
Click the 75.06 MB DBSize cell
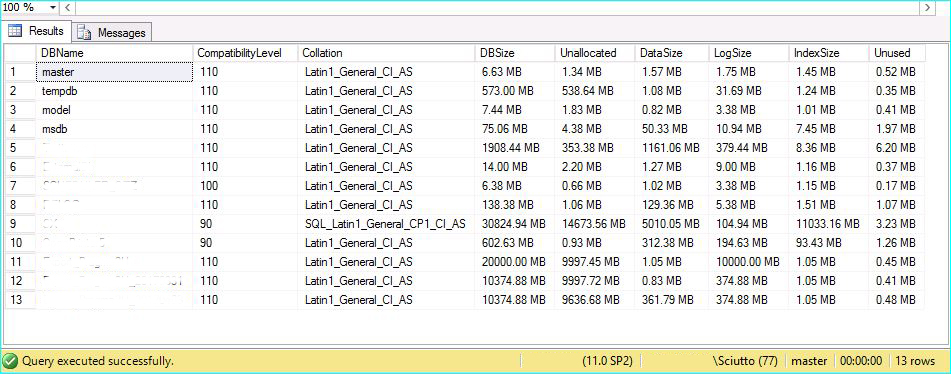click(x=514, y=129)
